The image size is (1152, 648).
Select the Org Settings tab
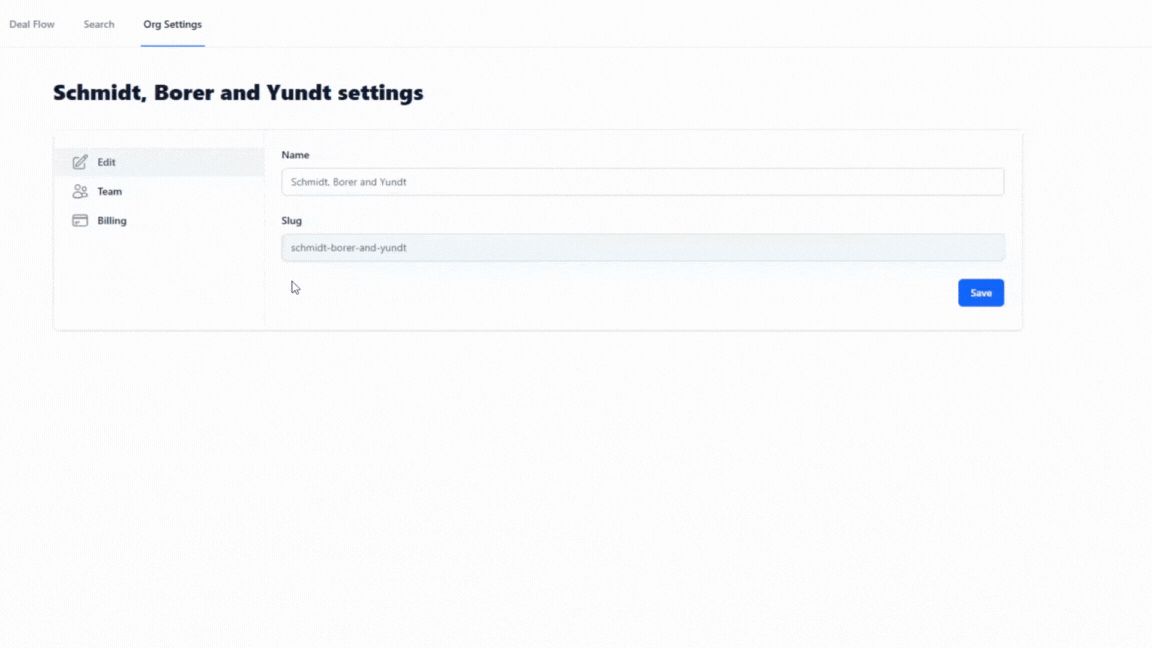173,24
